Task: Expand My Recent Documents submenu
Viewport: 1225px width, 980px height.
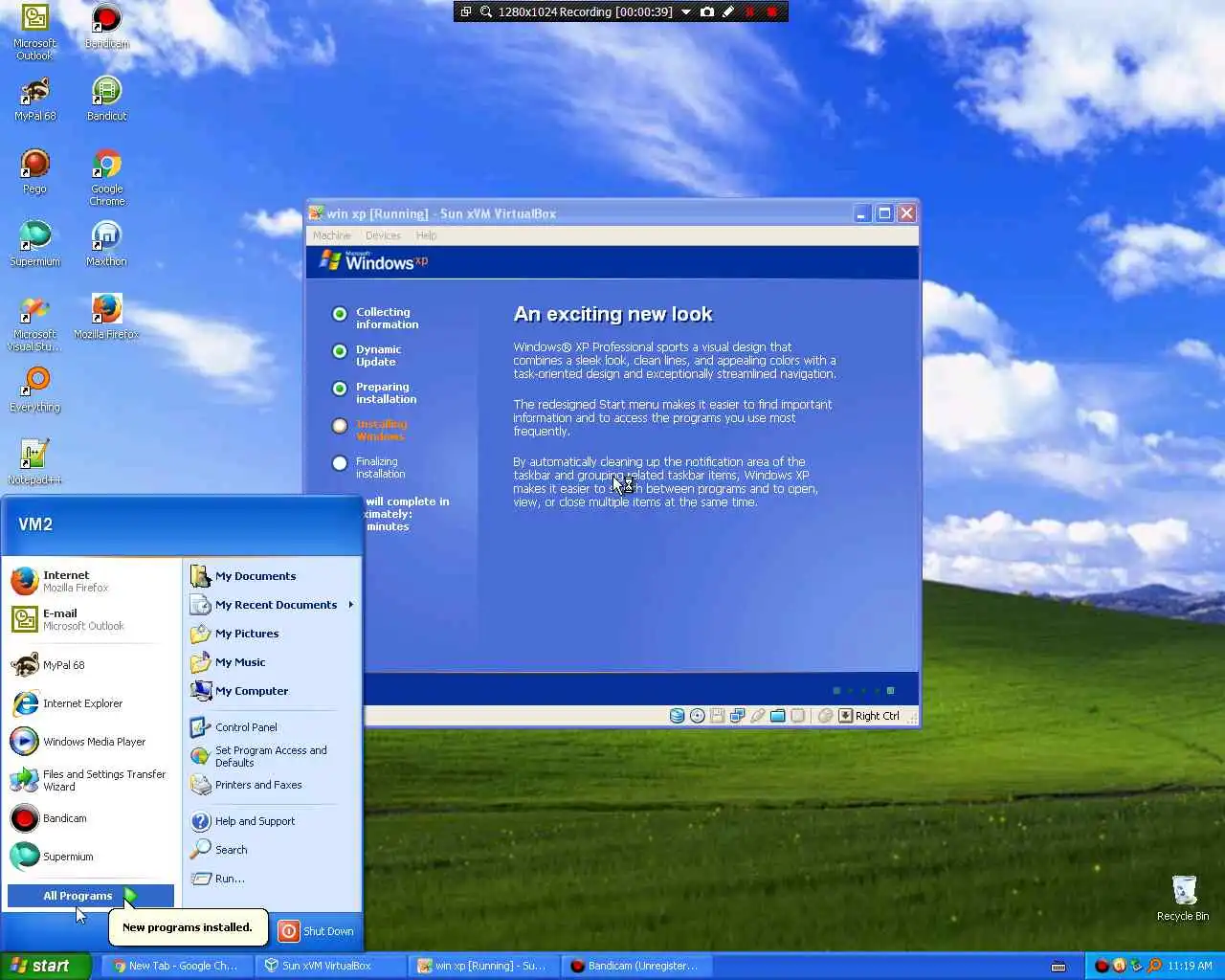Action: [273, 605]
